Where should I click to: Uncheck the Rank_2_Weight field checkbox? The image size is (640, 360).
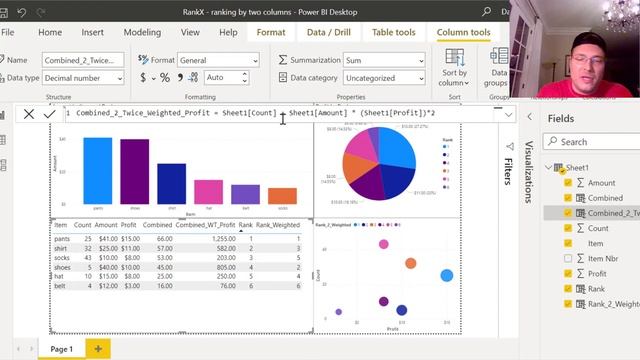coord(568,304)
